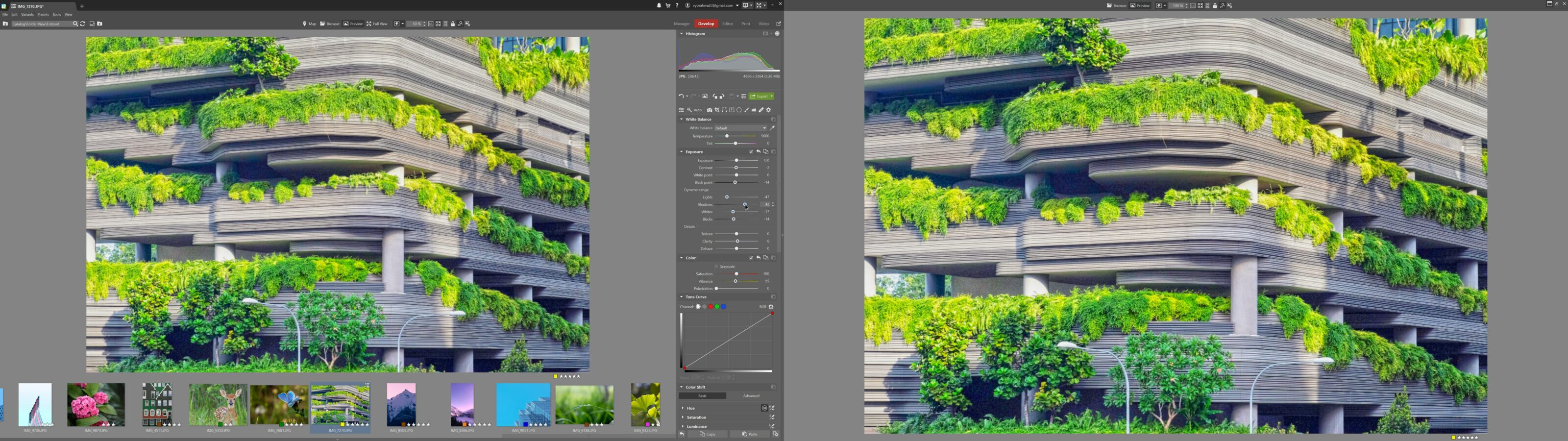Select the red channel swatch in Tone Curve
This screenshot has height=441, width=1568.
(x=710, y=306)
